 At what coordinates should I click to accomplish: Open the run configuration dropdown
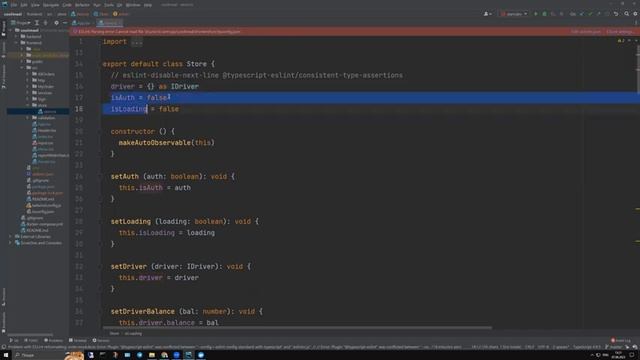(x=514, y=14)
